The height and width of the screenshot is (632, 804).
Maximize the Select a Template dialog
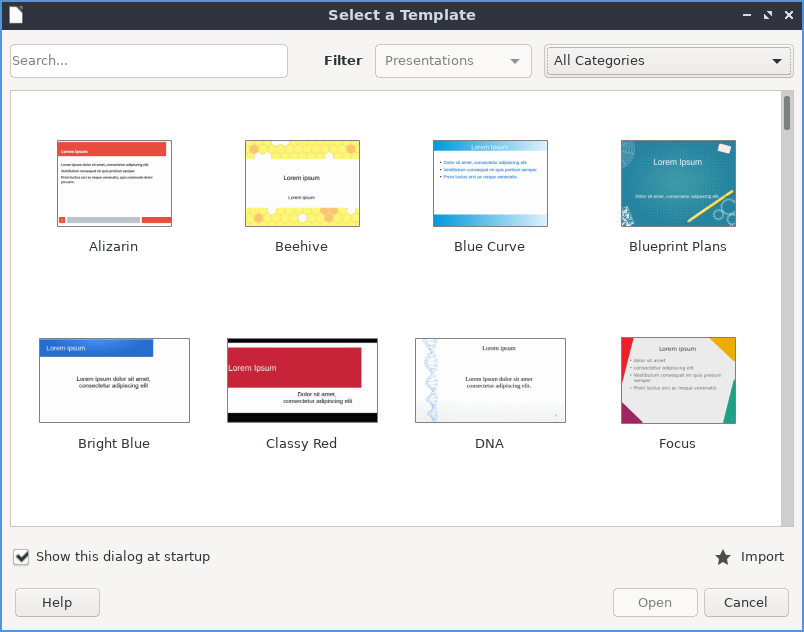tap(768, 15)
